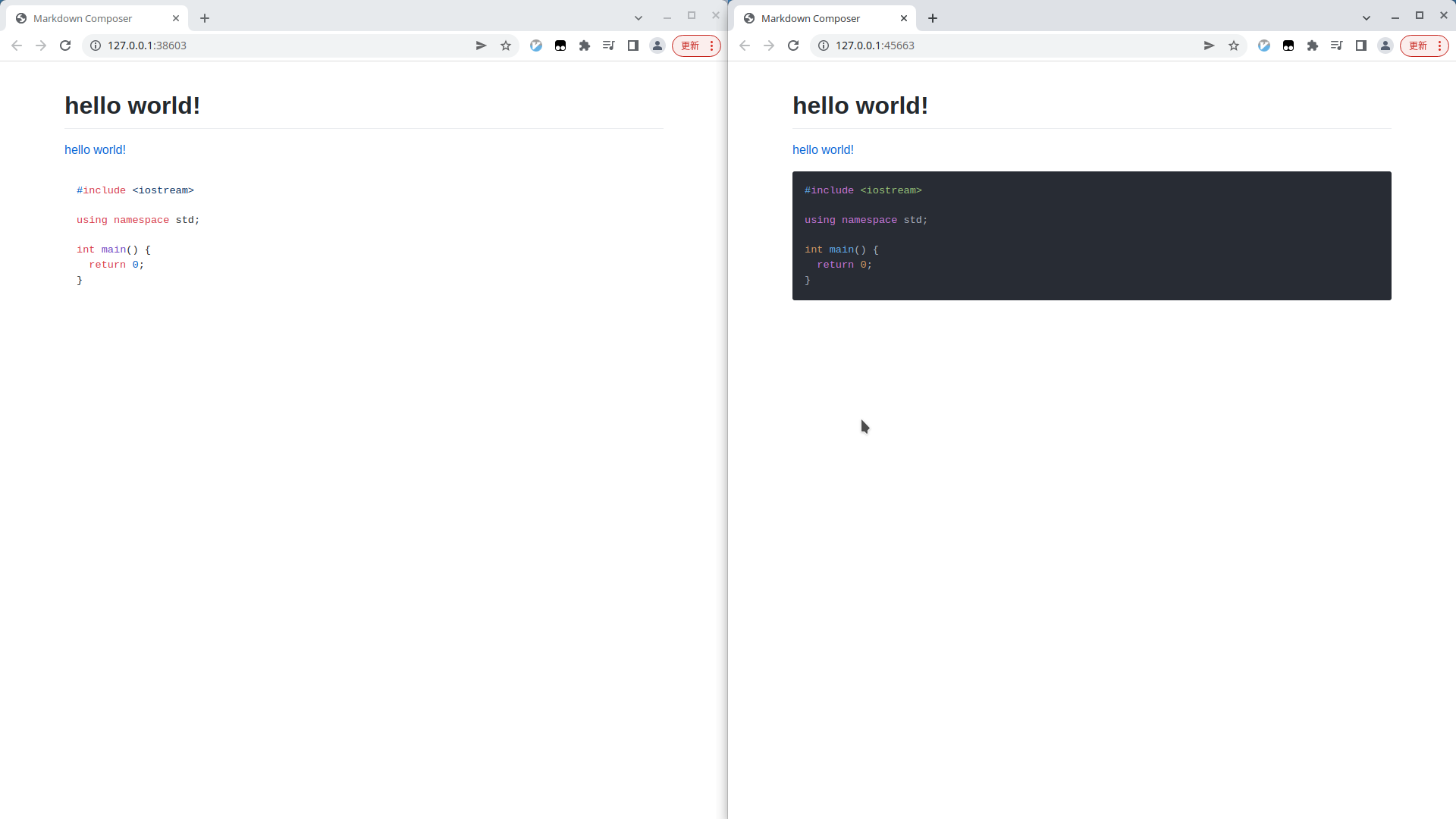
Task: Maximize the right browser window
Action: 1420,15
